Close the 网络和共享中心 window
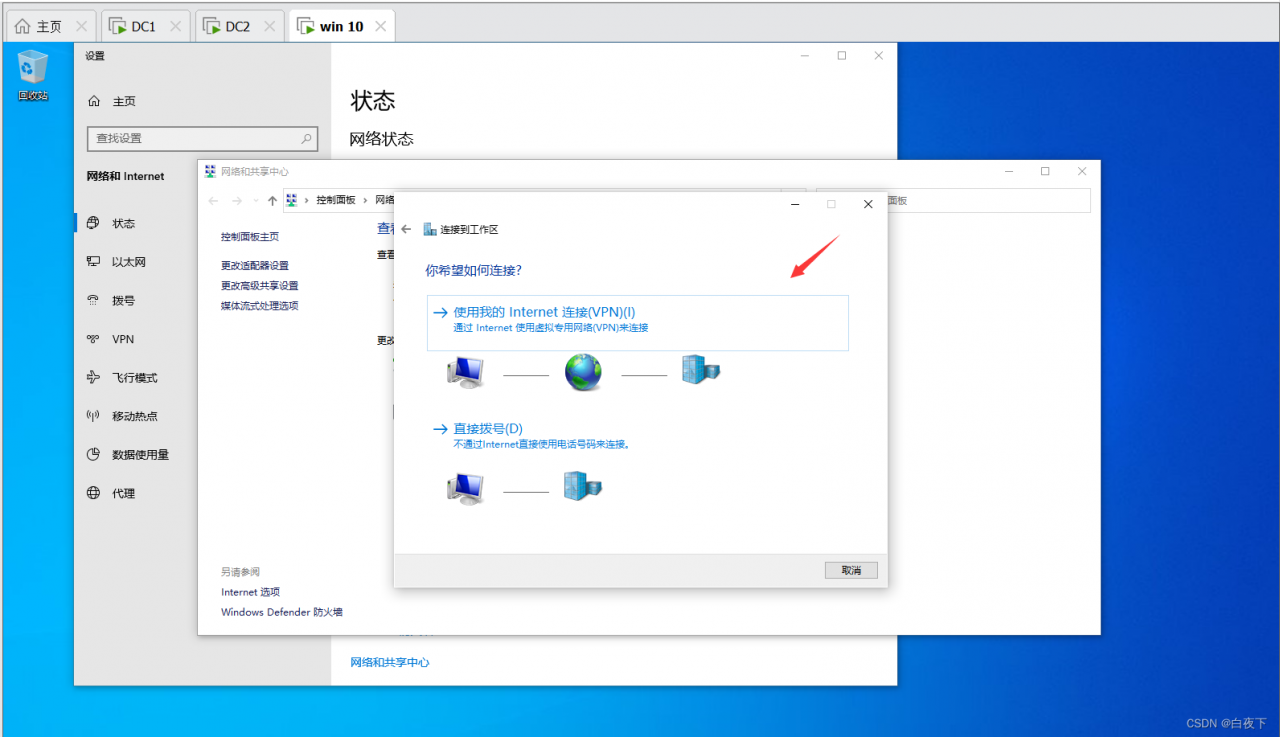The height and width of the screenshot is (737, 1280). [x=1082, y=172]
